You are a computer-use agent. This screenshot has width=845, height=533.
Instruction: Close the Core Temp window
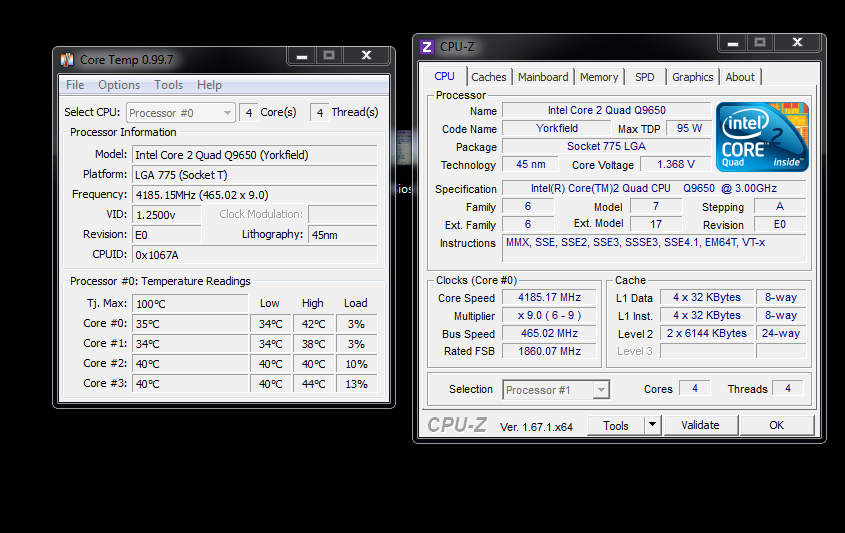pos(366,55)
